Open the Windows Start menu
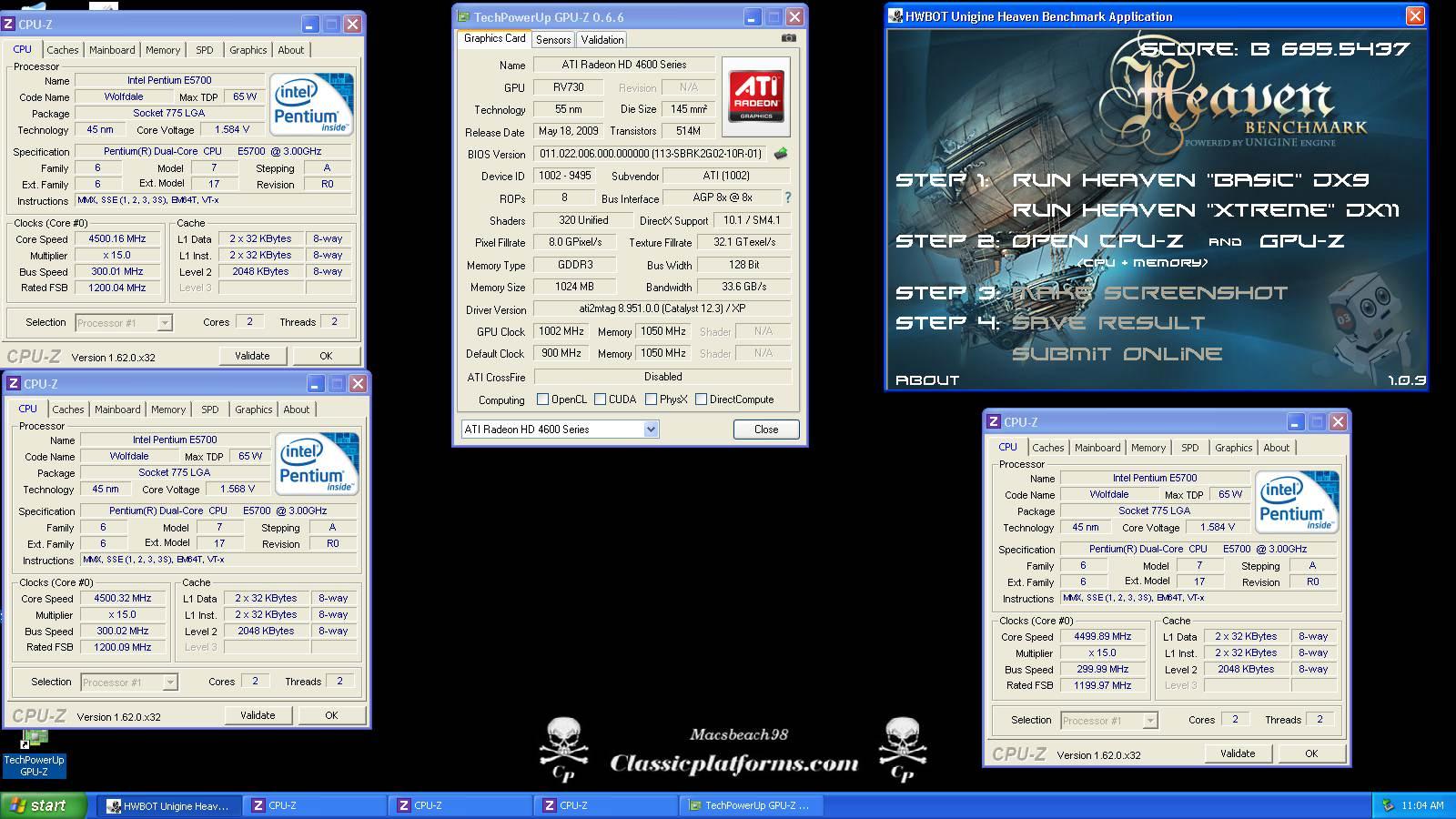Screen dimensions: 1456x819 point(44,805)
